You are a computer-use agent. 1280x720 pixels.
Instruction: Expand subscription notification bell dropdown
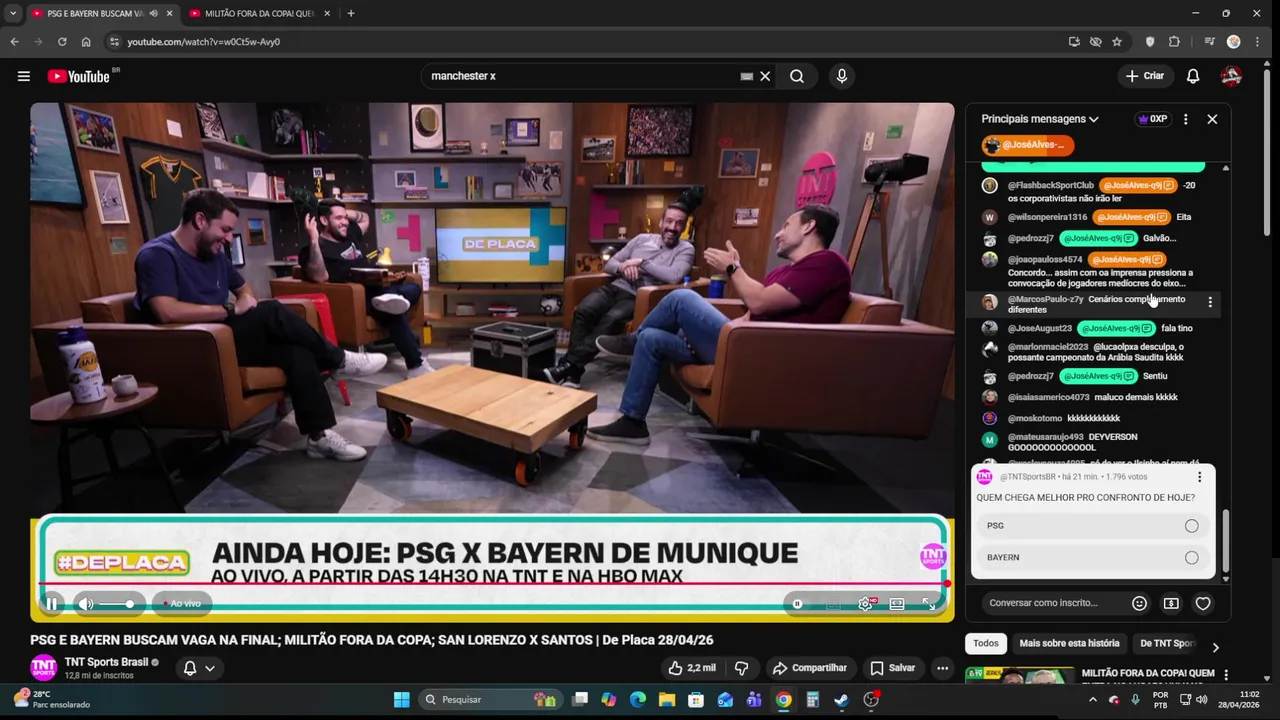199,668
